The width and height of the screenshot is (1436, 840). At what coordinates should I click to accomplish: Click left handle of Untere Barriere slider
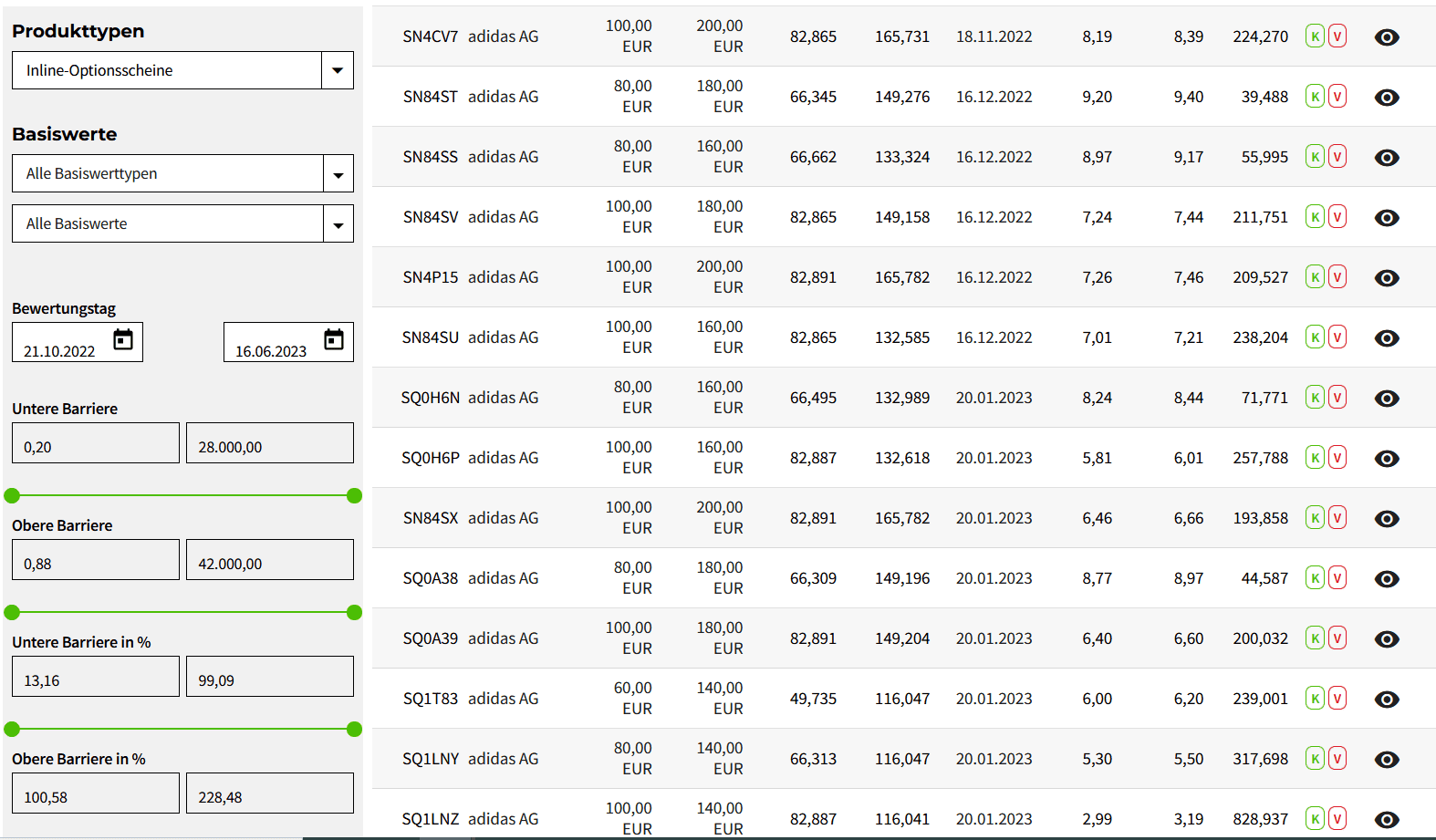pos(12,496)
